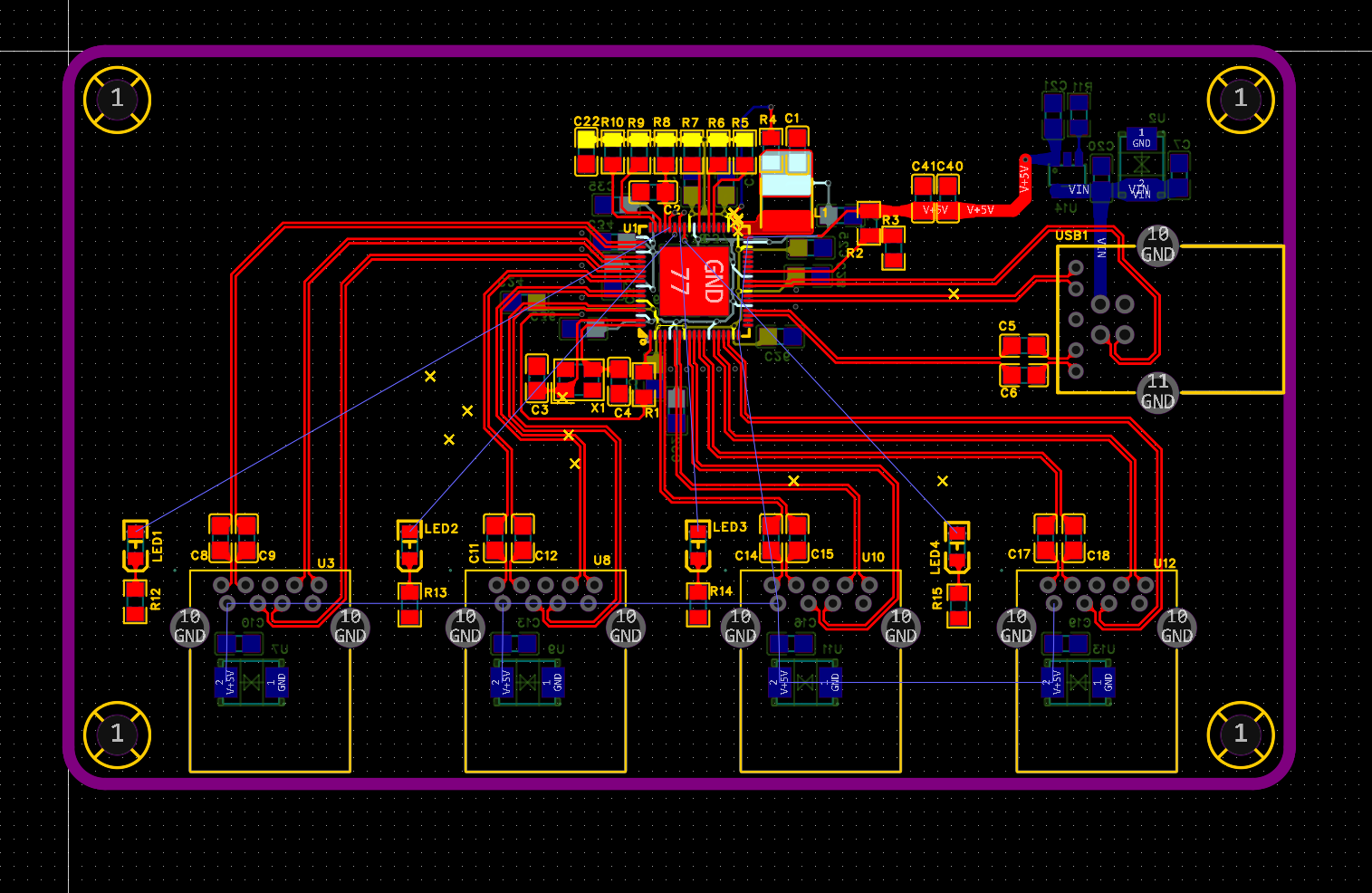Click the U3 reference label
The image size is (1372, 893).
coord(326,563)
